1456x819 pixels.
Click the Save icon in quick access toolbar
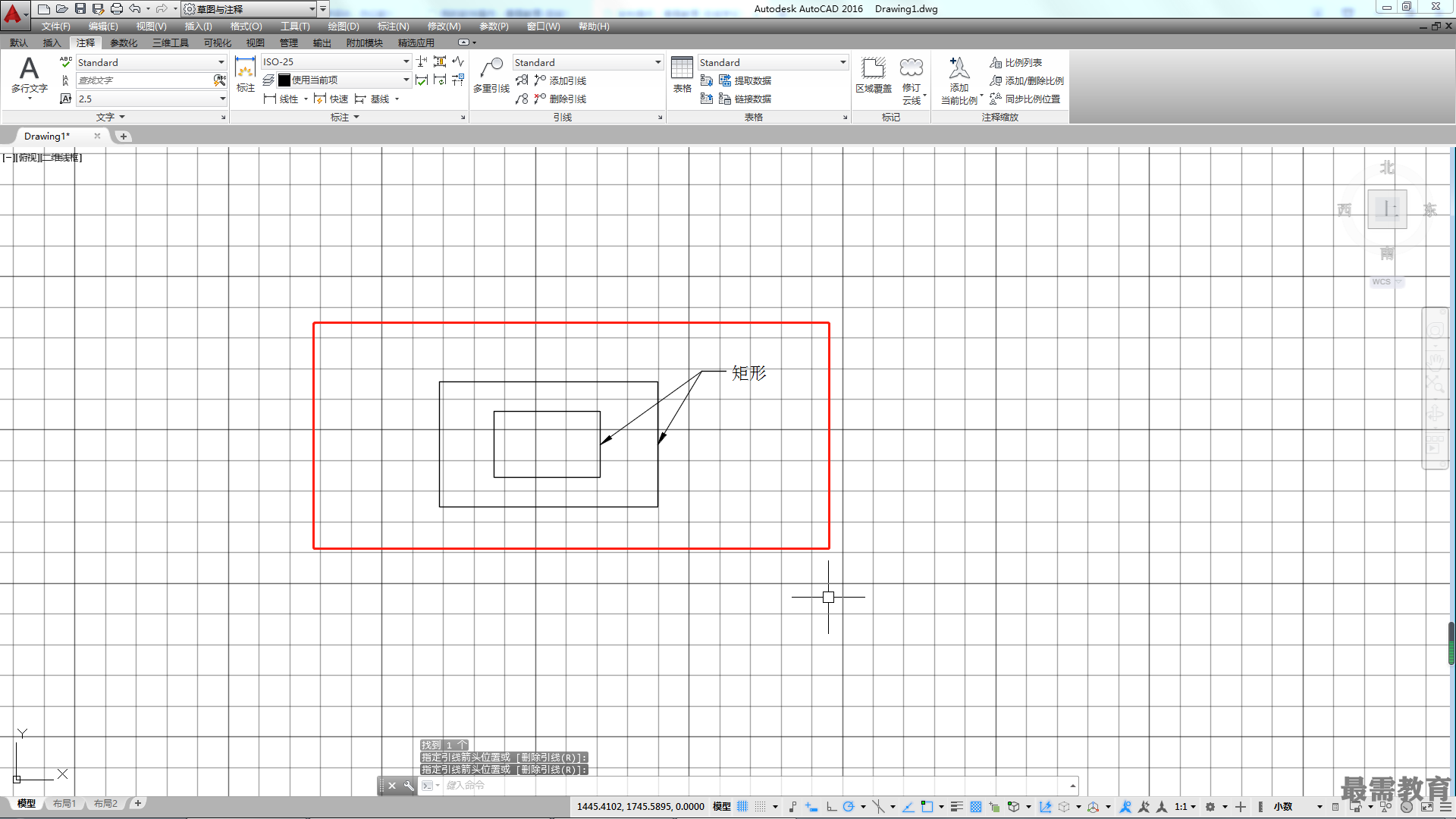click(80, 8)
